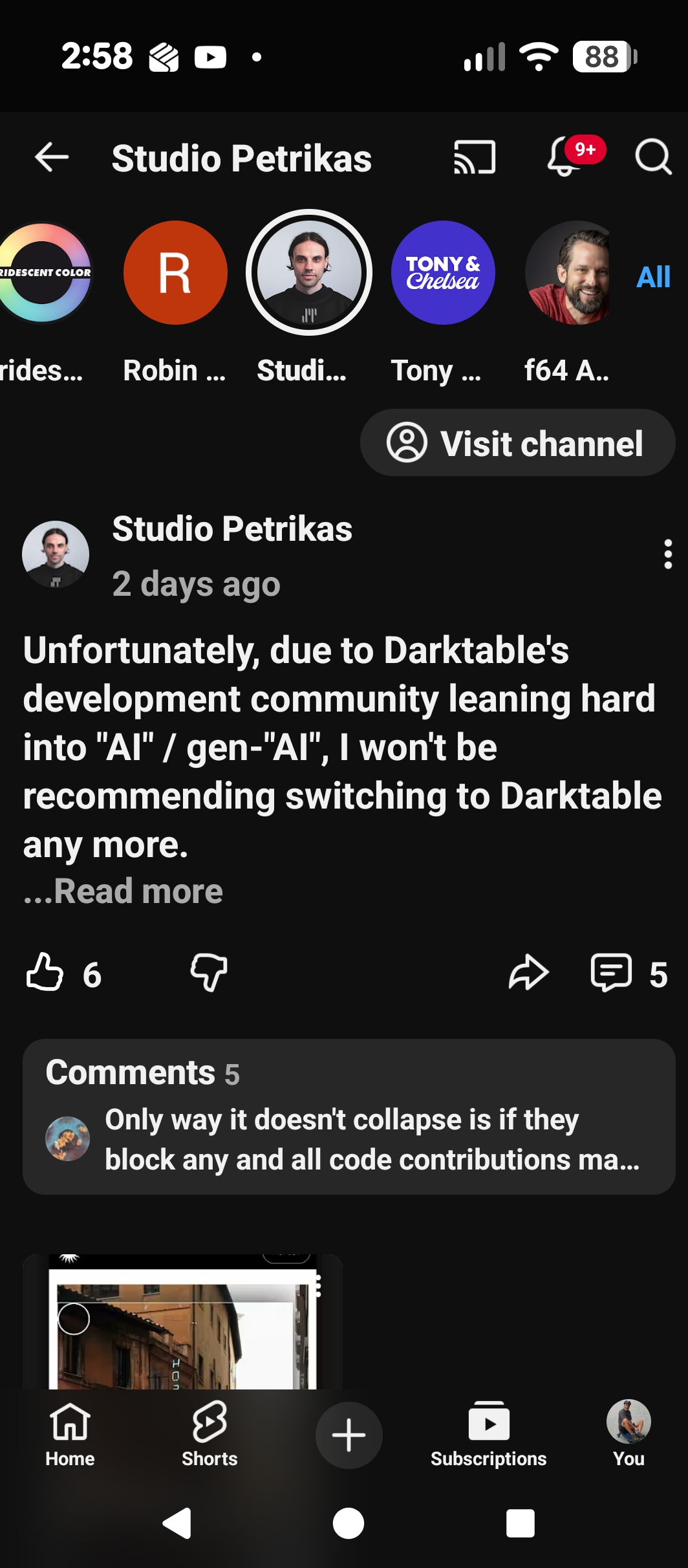688x1568 pixels.
Task: Tap the create plus button
Action: coord(349,1435)
